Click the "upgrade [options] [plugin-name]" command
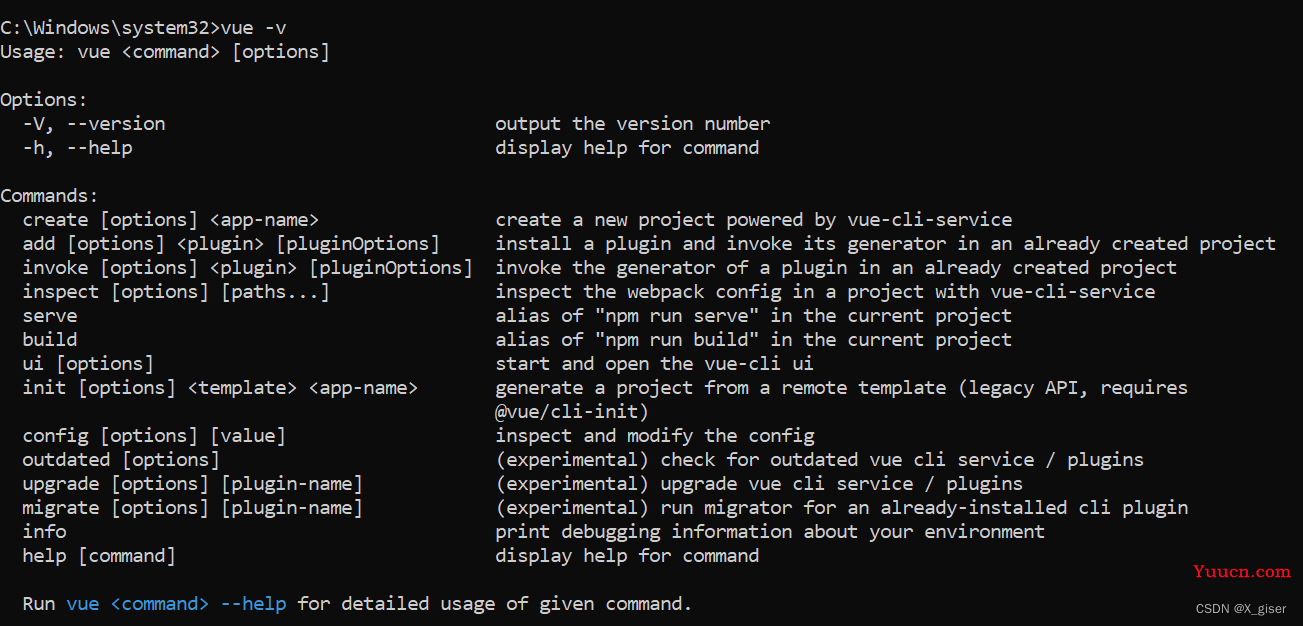This screenshot has width=1303, height=626. 193,484
